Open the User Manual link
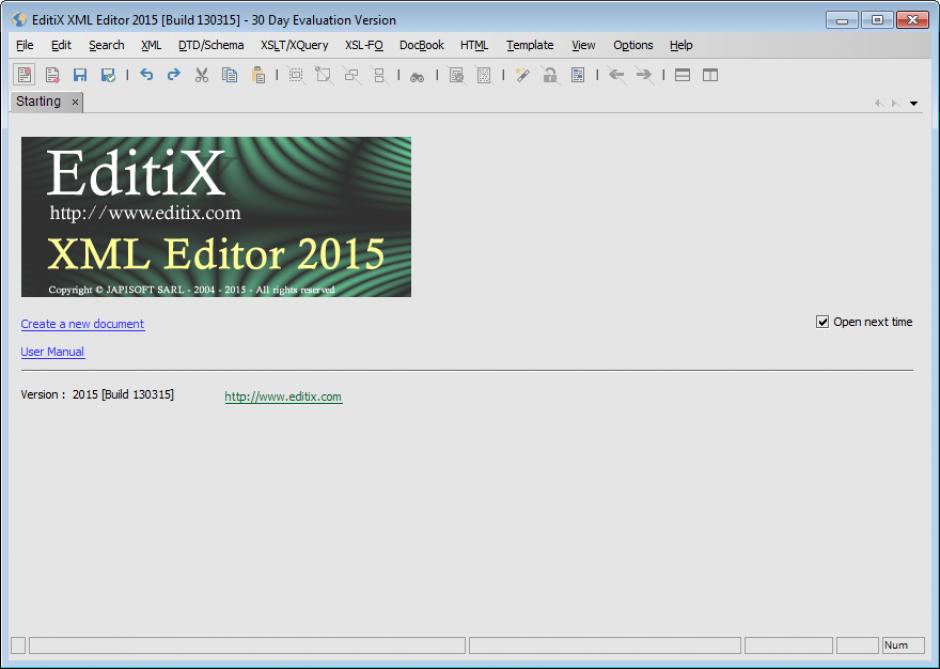Screen dimensions: 940x669 [x=52, y=352]
